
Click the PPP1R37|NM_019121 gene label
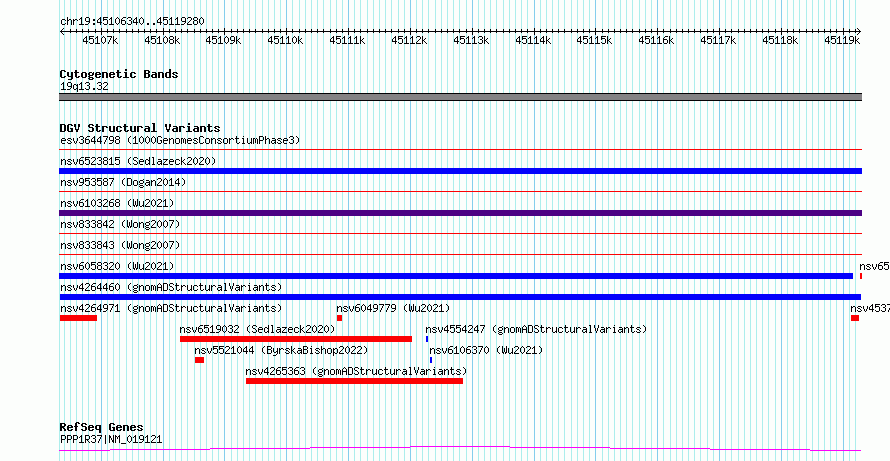click(111, 439)
